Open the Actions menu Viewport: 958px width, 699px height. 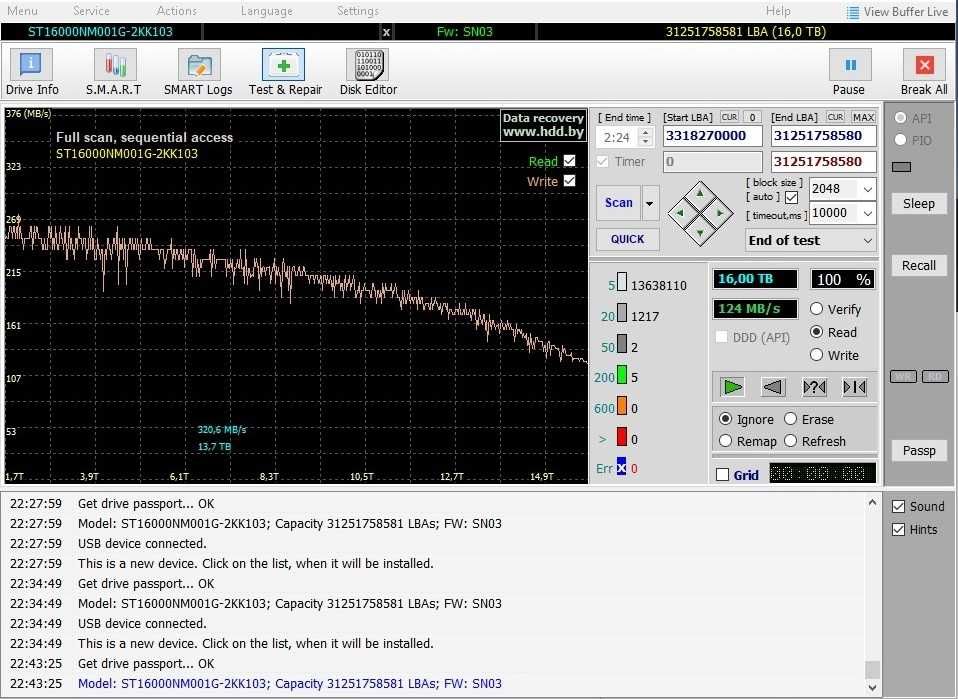point(177,11)
